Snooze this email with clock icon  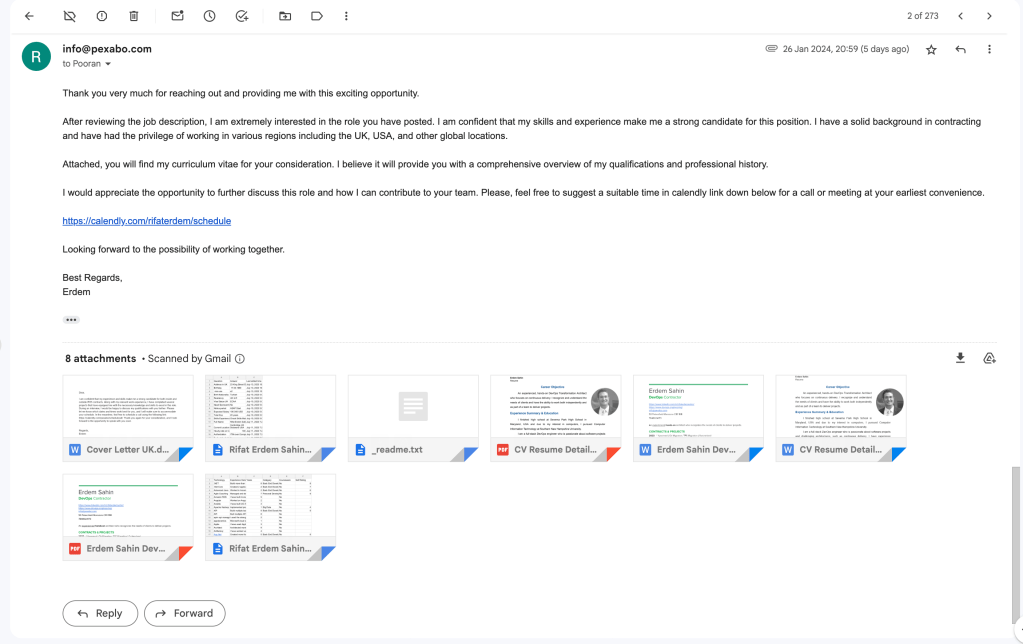tap(209, 16)
